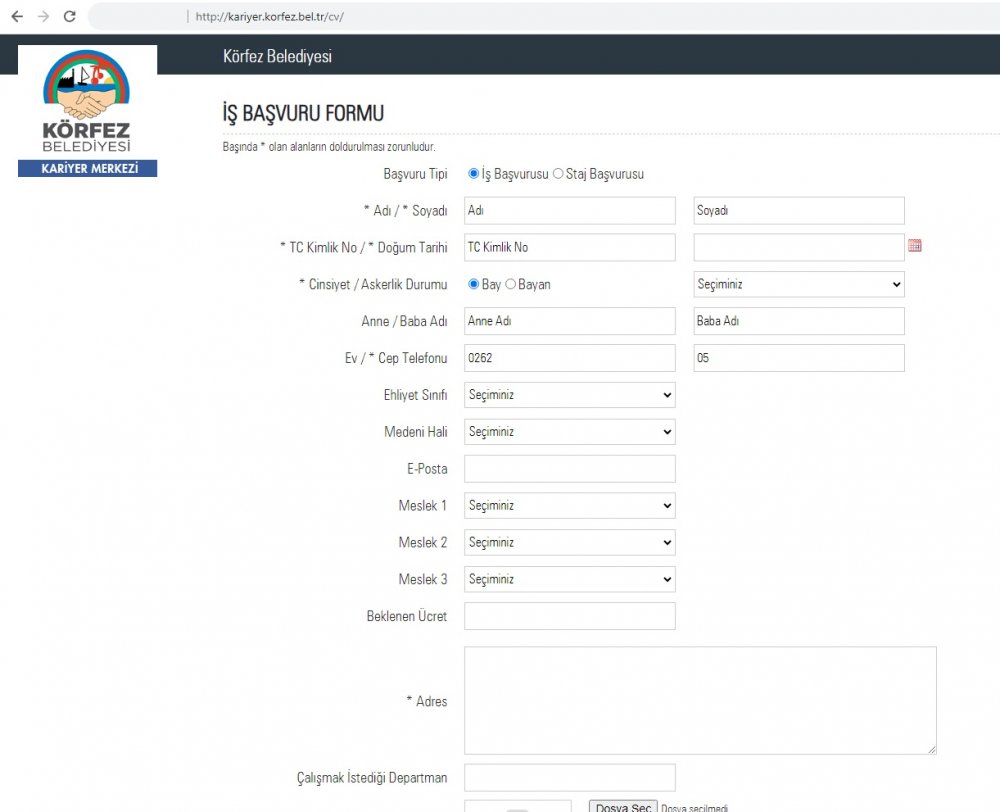Open the Askerlik Durumu dropdown

click(x=798, y=284)
